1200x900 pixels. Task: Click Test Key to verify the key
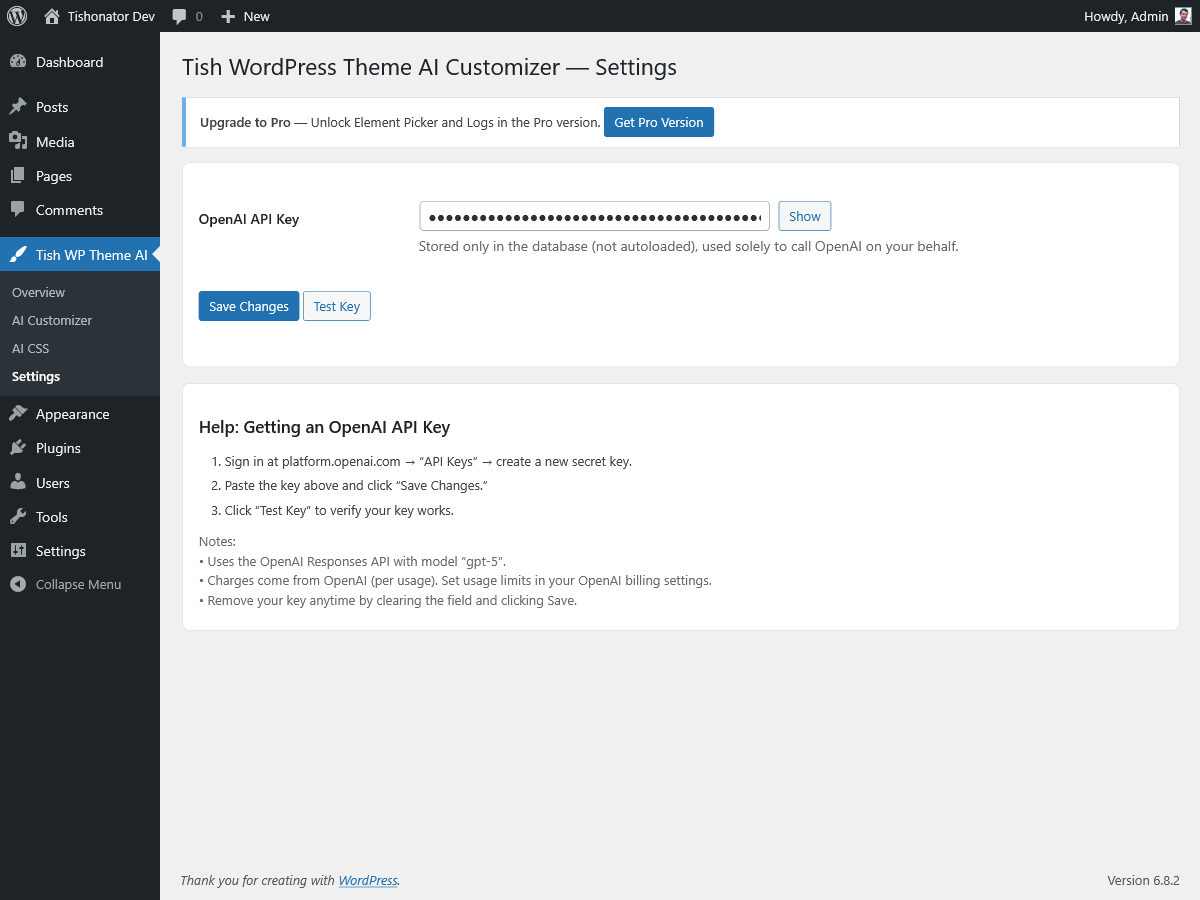(x=336, y=306)
